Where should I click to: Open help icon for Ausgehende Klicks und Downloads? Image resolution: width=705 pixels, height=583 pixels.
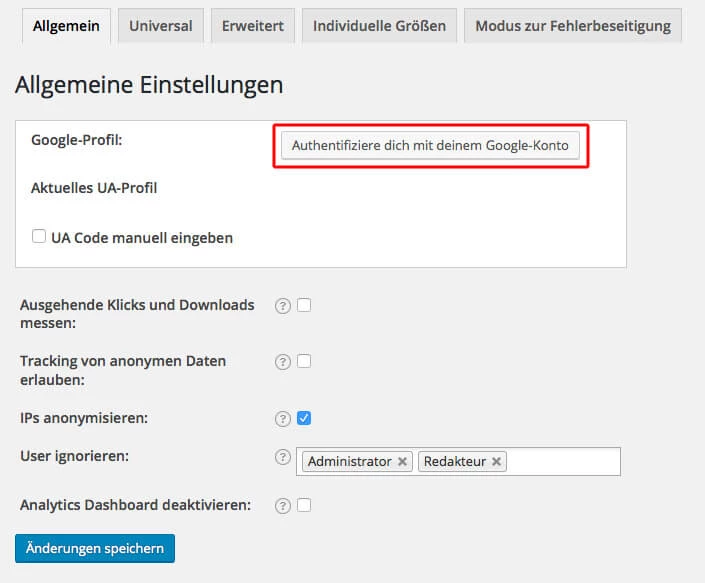[x=283, y=306]
